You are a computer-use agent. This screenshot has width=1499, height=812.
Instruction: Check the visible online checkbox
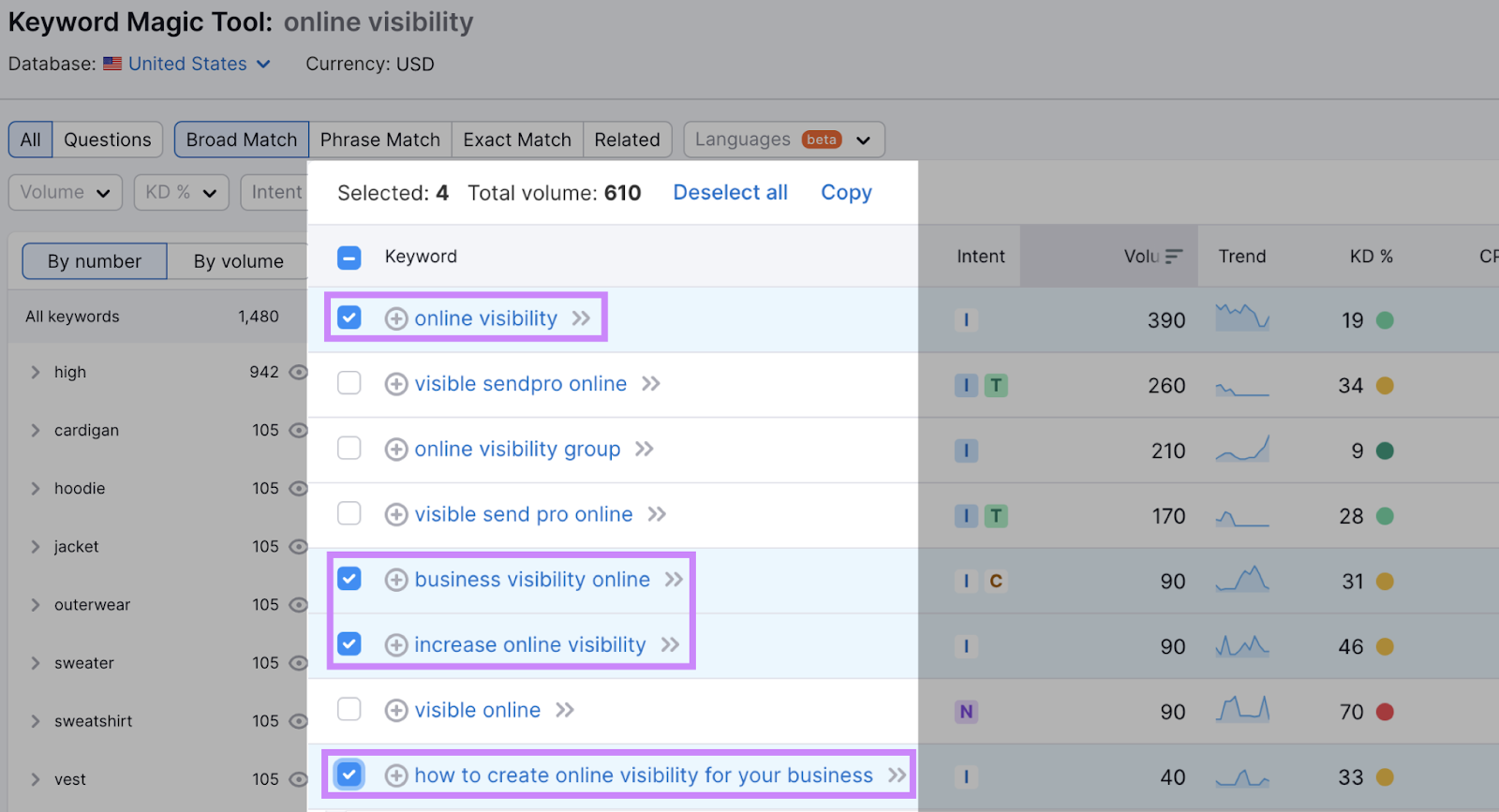coord(349,709)
